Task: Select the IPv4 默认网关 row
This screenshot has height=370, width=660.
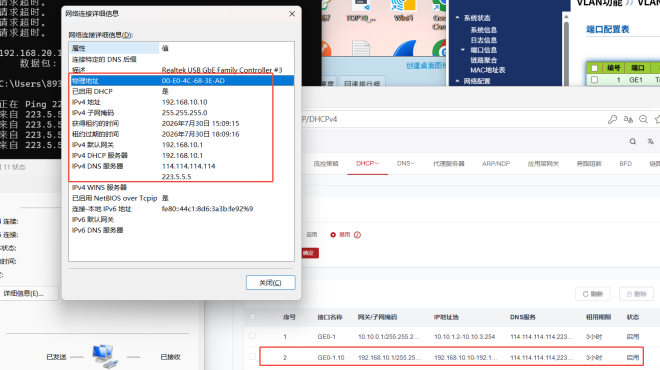Action: click(x=181, y=145)
